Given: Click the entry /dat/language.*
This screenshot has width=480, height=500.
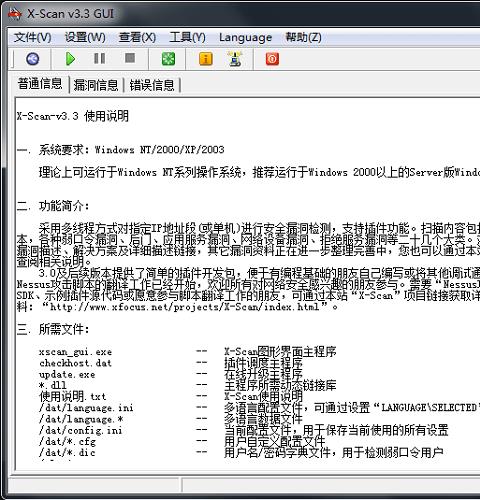Looking at the screenshot, I should pyautogui.click(x=81, y=419).
